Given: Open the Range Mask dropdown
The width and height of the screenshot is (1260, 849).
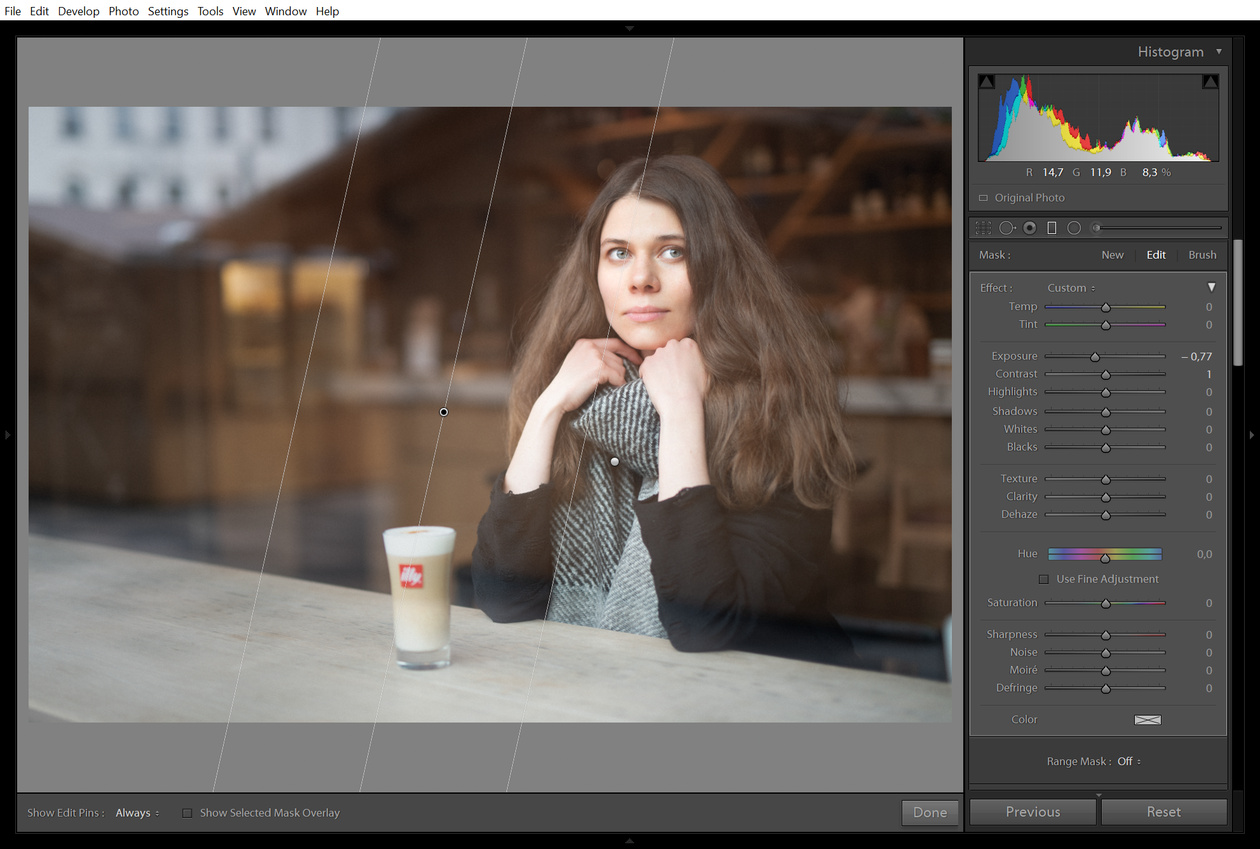Looking at the screenshot, I should 1129,761.
